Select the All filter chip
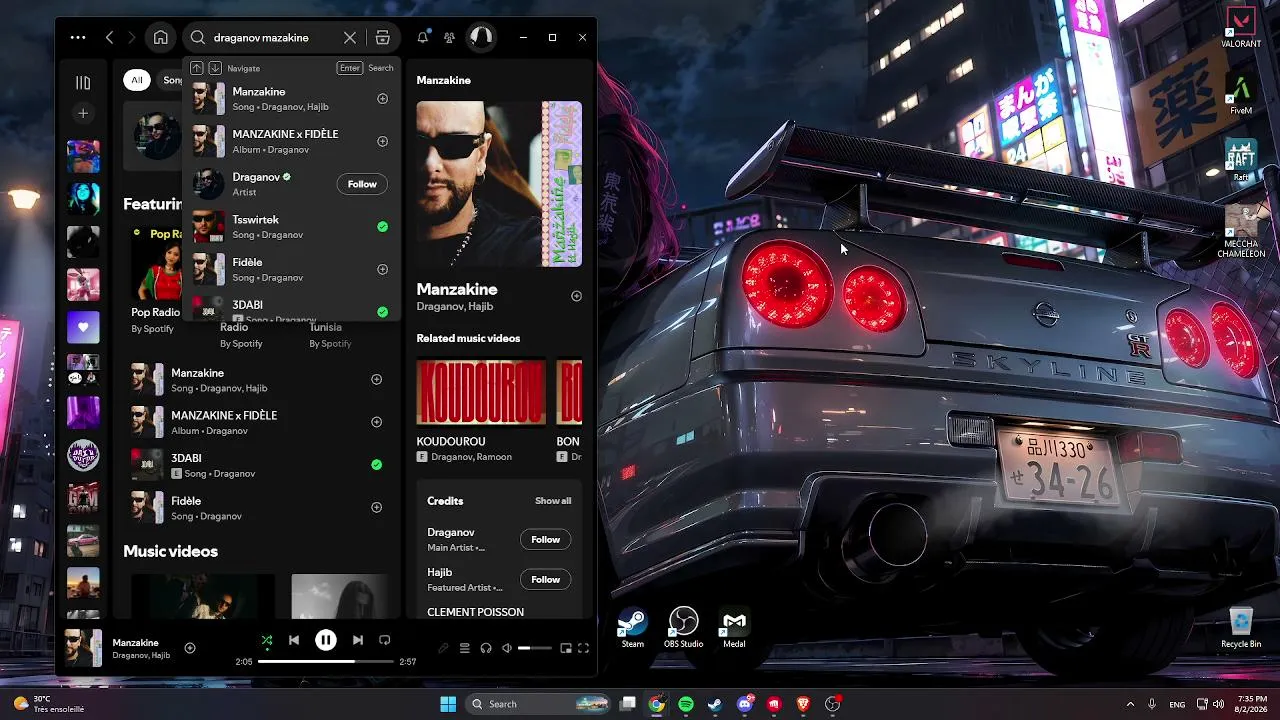 click(x=136, y=80)
